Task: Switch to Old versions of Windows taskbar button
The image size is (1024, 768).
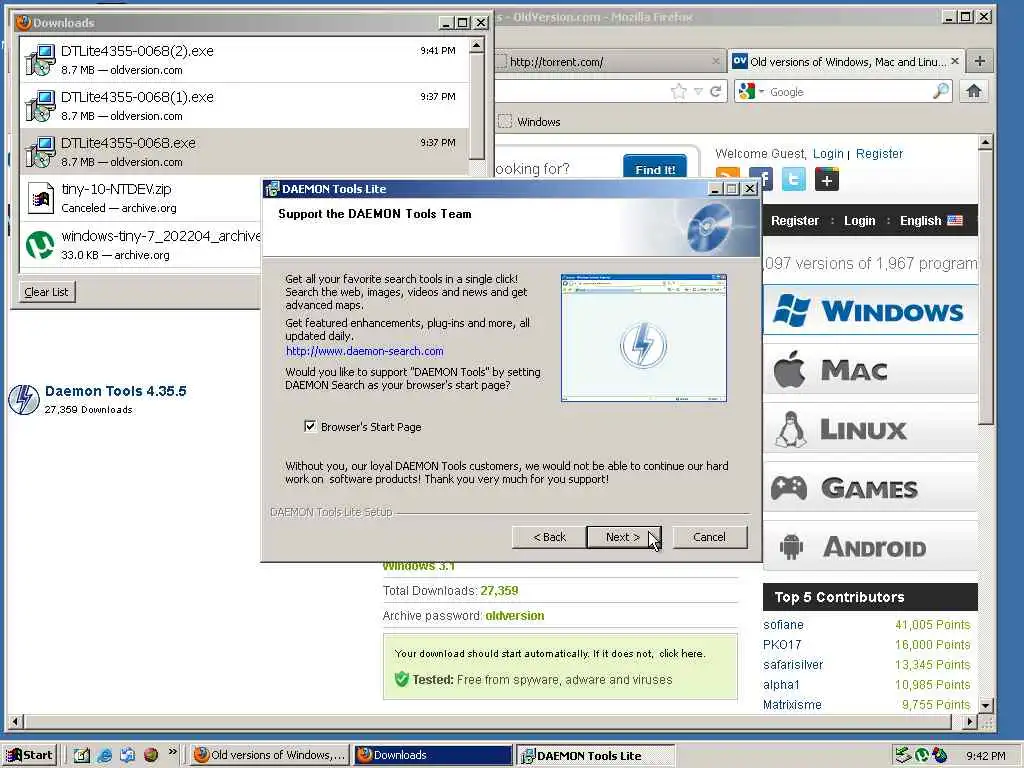Action: pos(270,755)
